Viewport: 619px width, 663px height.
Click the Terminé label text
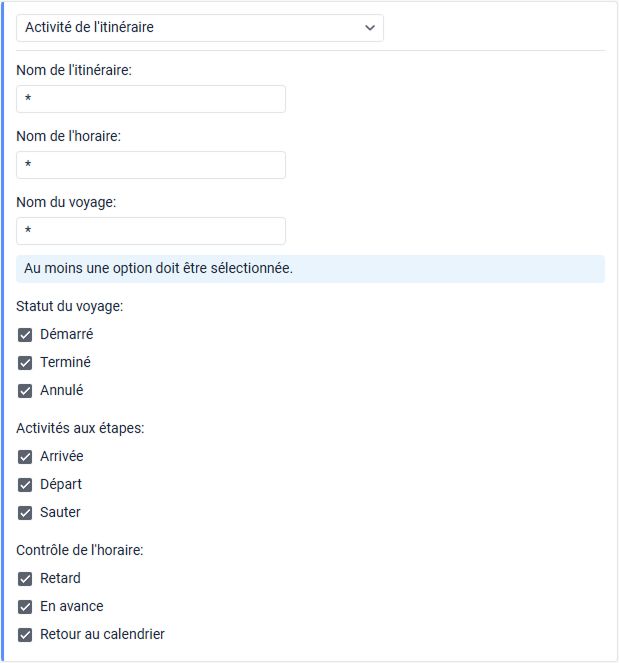tap(65, 363)
